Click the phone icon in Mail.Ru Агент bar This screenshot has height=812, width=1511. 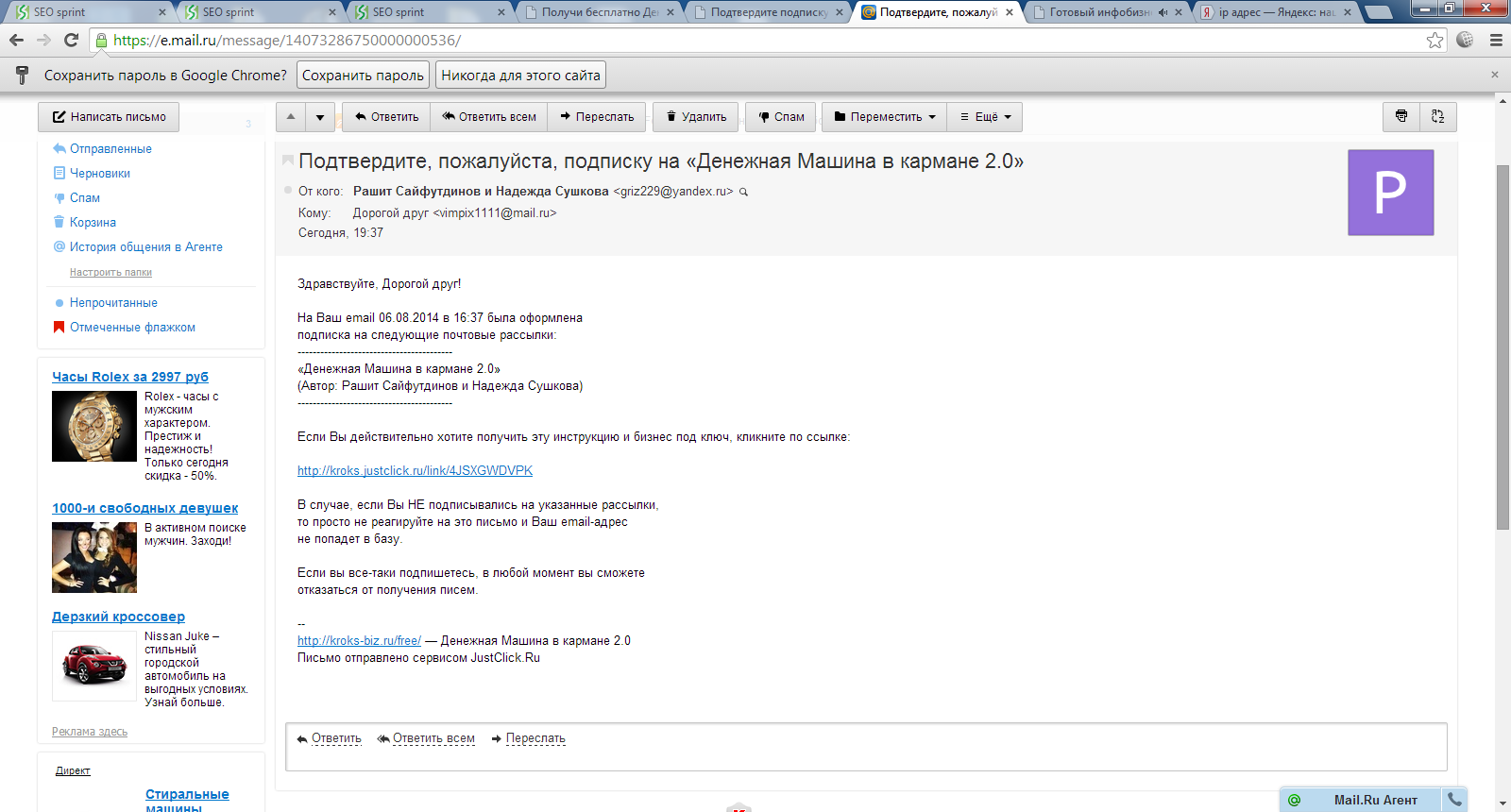(x=1454, y=800)
